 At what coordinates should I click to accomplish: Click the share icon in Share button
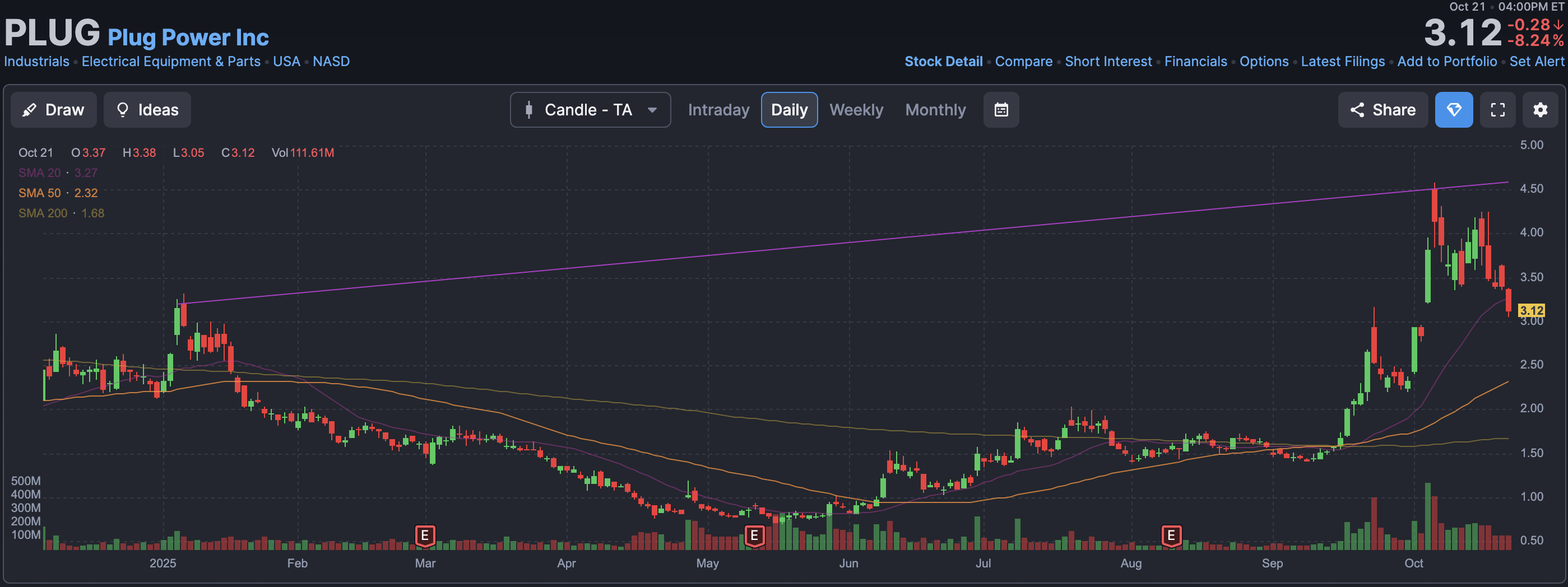pyautogui.click(x=1357, y=109)
